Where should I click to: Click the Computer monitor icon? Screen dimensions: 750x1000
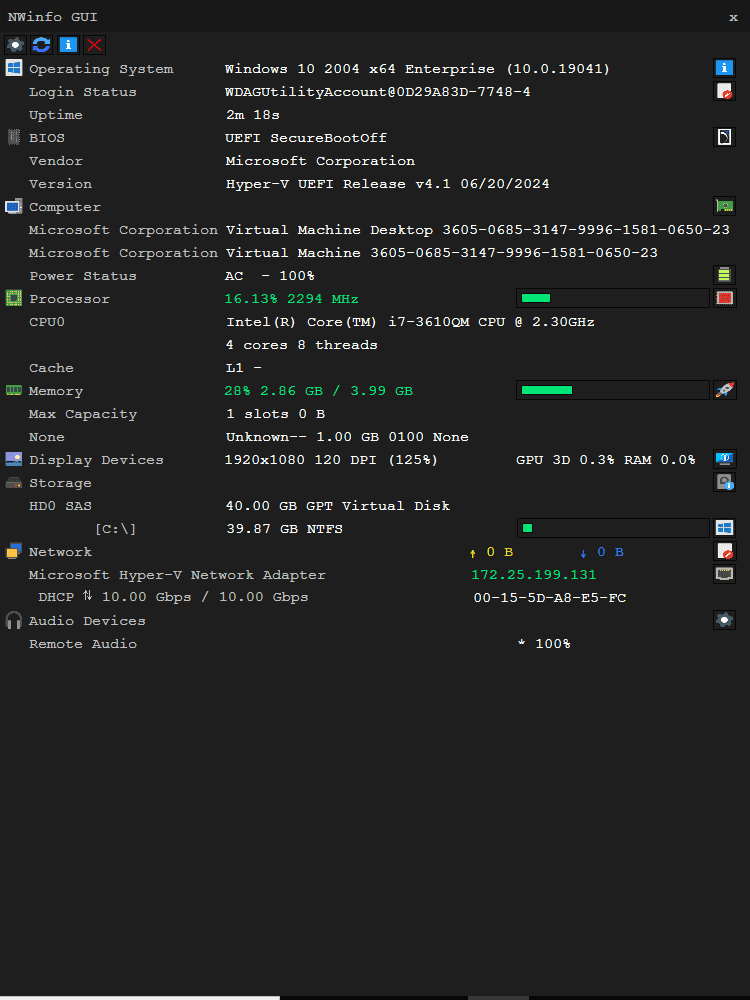coord(14,207)
